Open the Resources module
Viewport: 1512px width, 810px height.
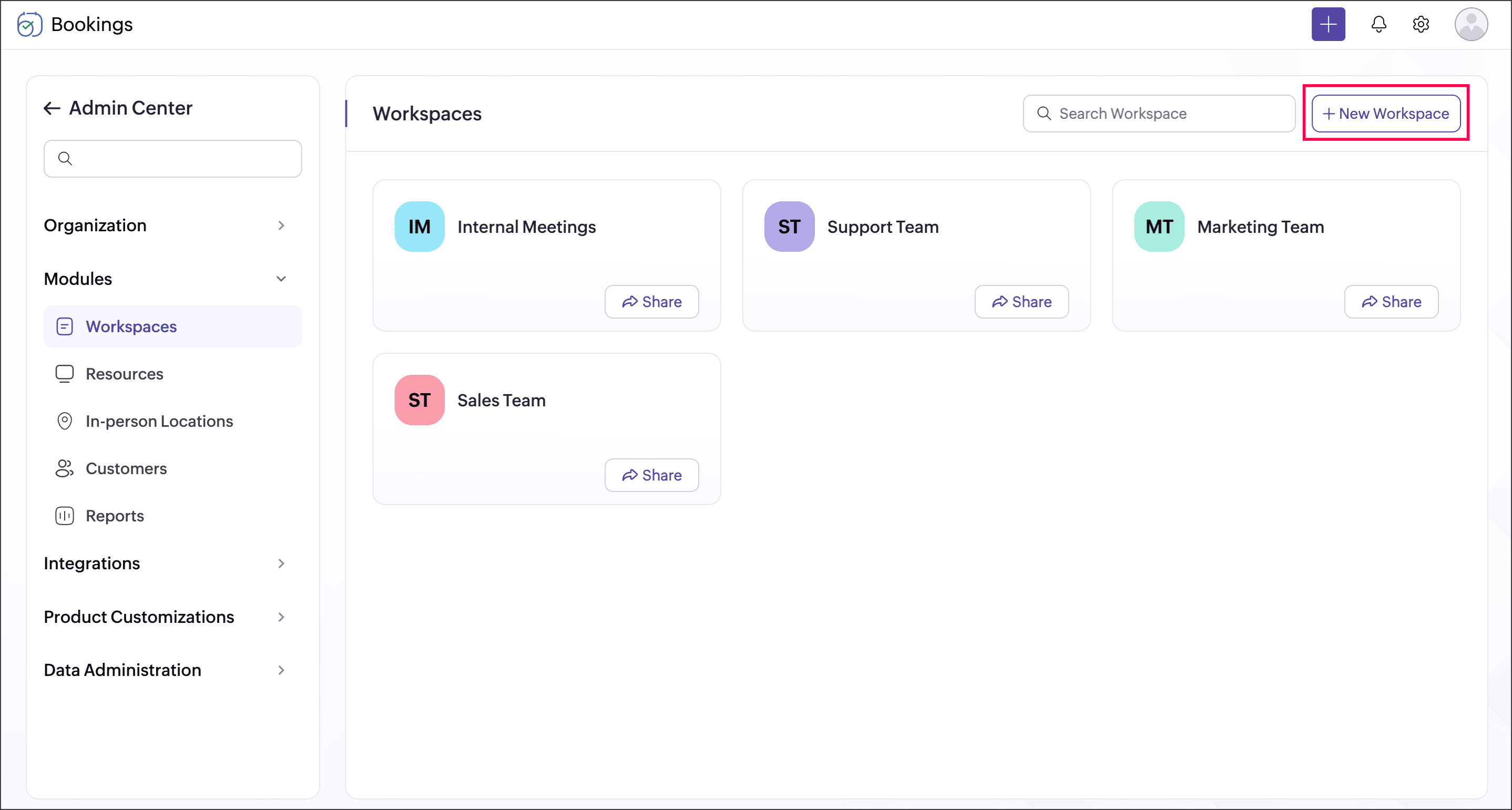point(124,374)
